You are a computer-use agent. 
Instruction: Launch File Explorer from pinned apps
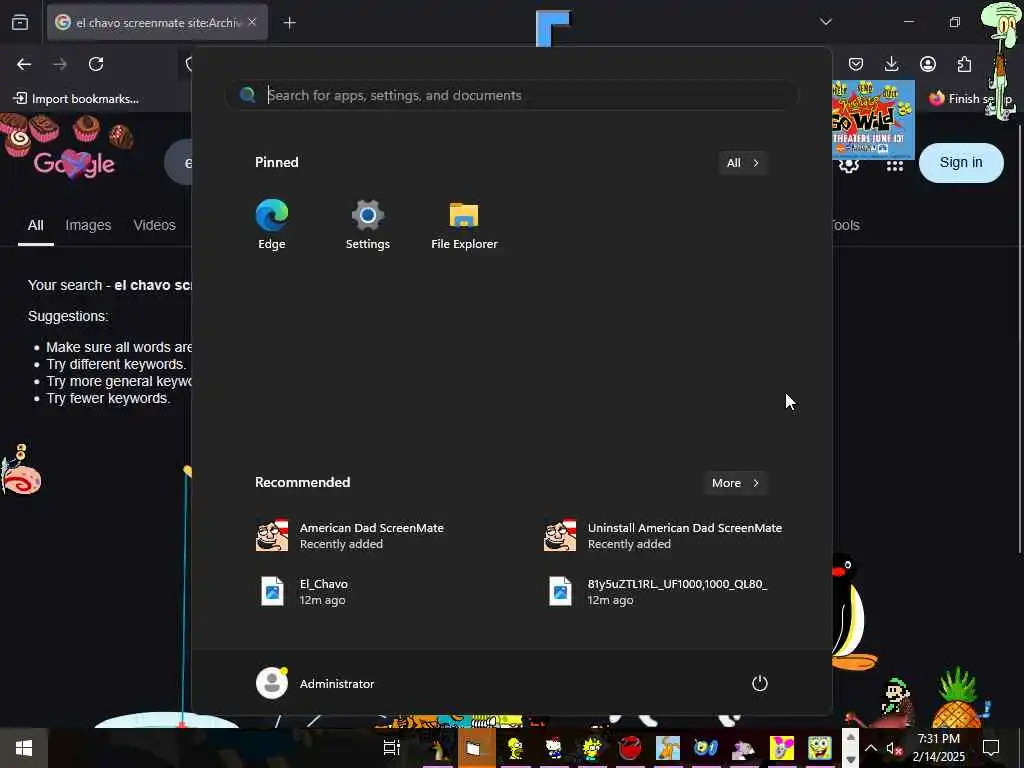coord(464,224)
